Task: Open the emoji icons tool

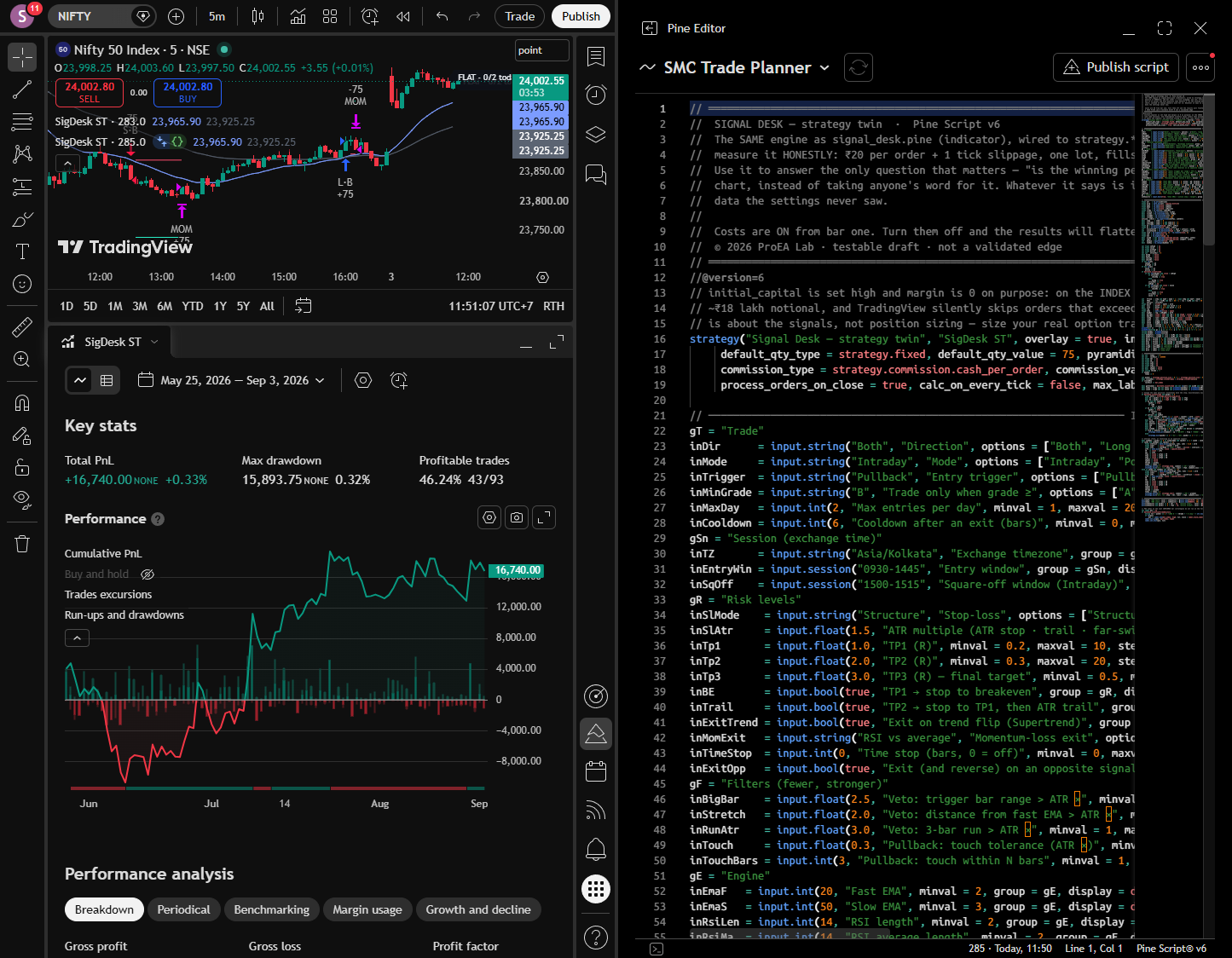Action: pos(22,284)
